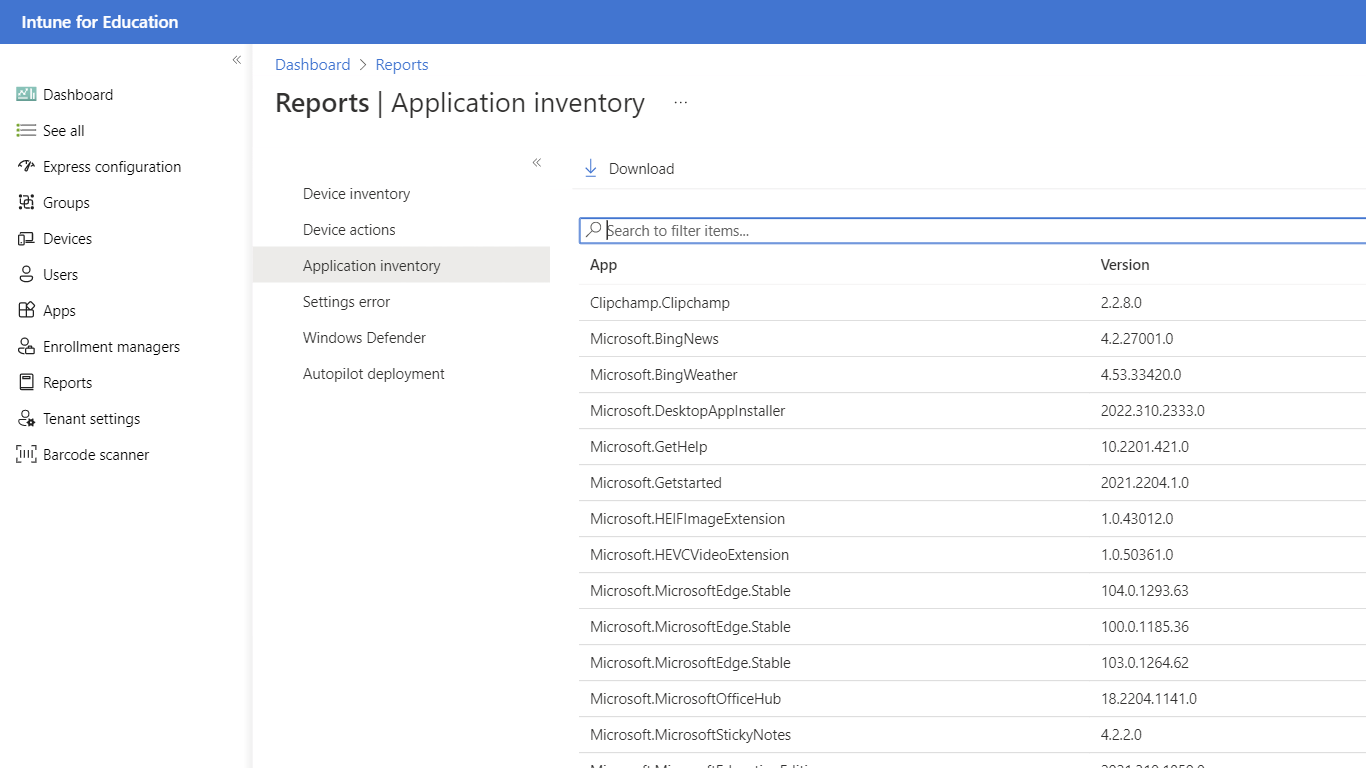Click the Reports breadcrumb link
Screen dimensions: 1366x768
402,65
